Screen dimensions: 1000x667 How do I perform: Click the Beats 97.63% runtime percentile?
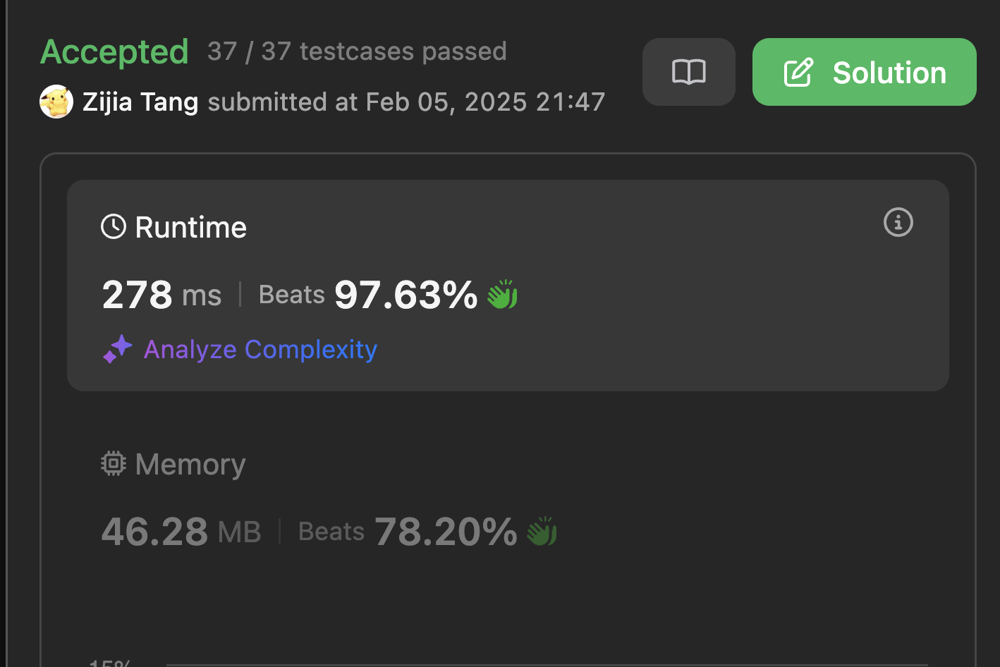(x=368, y=295)
